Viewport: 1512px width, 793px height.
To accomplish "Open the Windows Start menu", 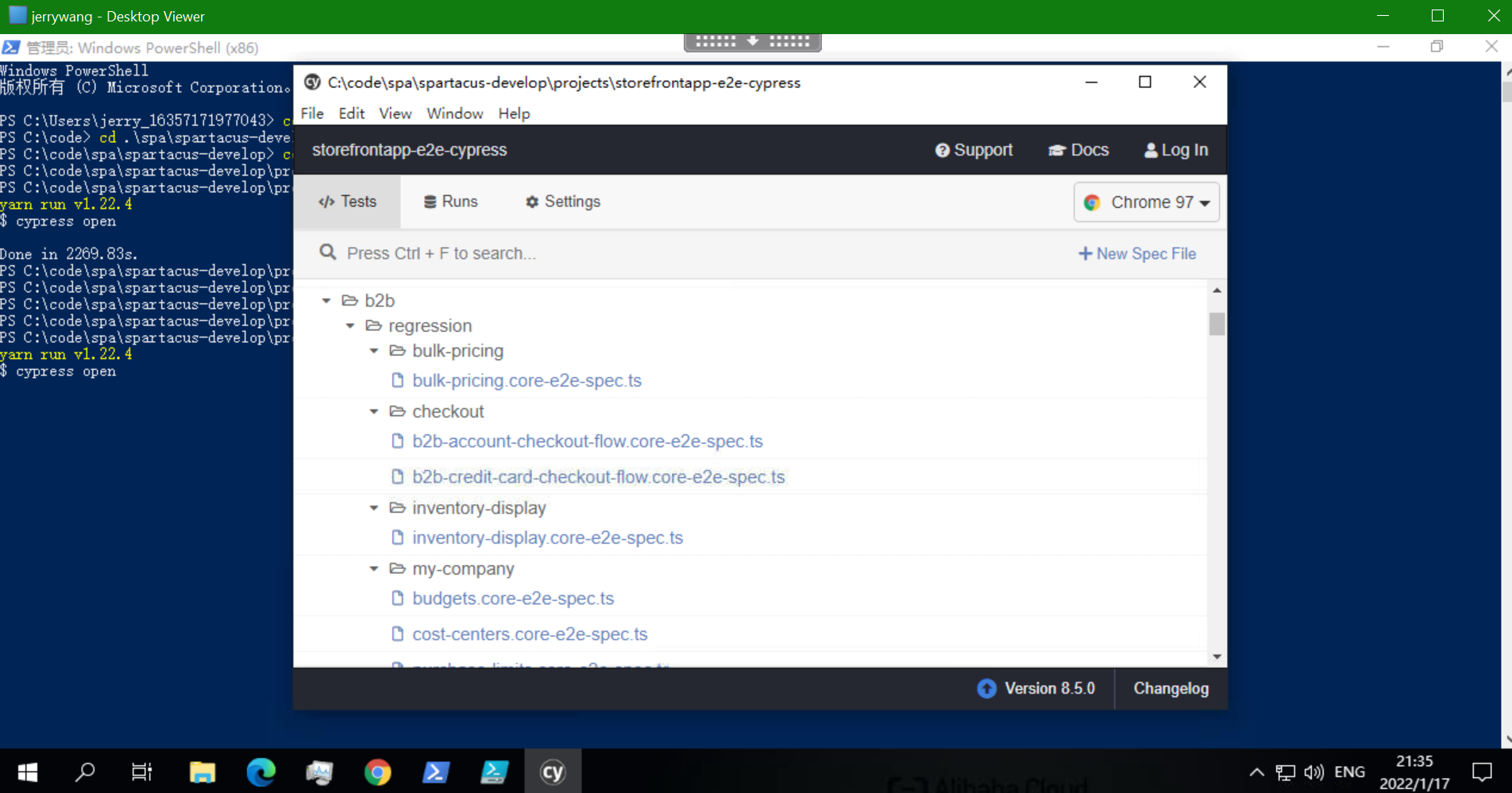I will click(28, 772).
